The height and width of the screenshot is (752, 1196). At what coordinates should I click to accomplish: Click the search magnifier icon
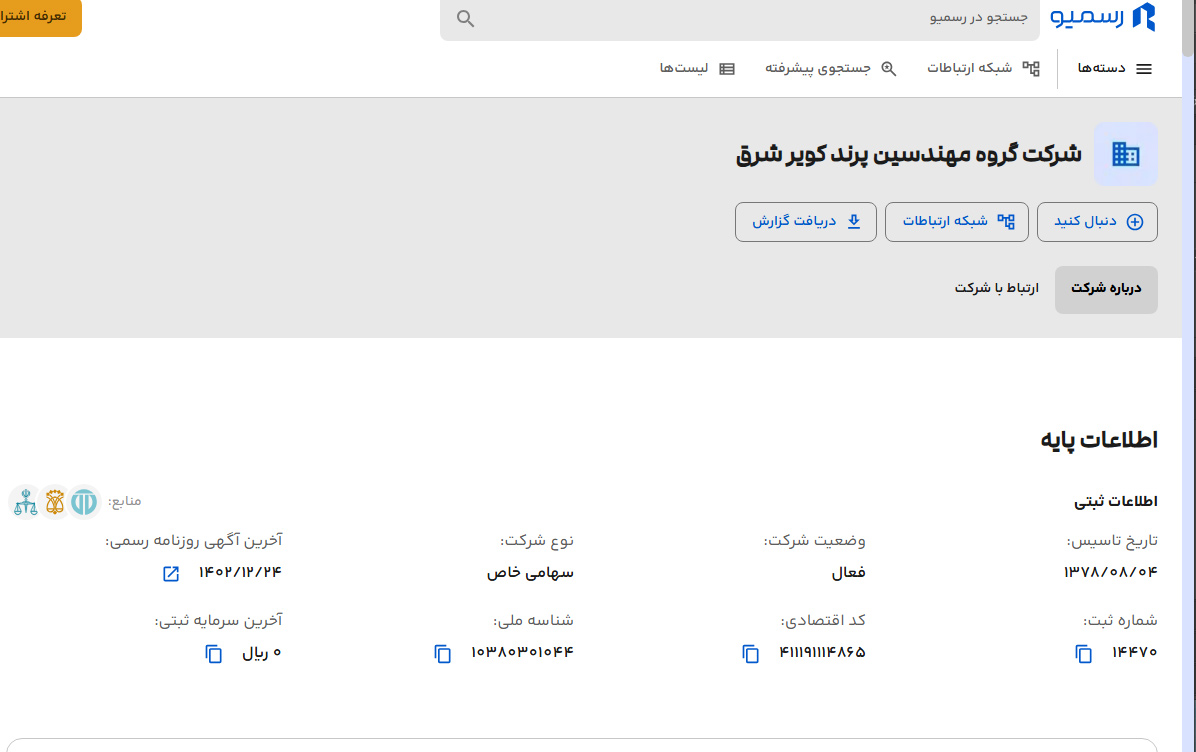coord(465,19)
